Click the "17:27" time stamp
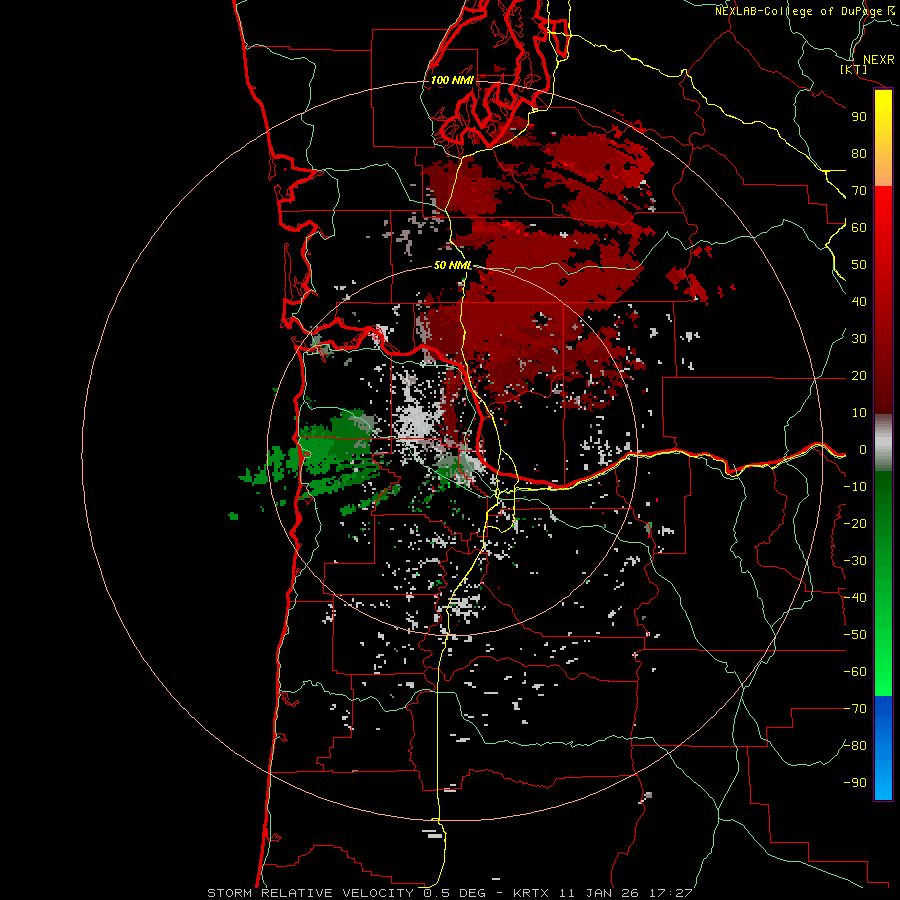900x900 pixels. (671, 893)
